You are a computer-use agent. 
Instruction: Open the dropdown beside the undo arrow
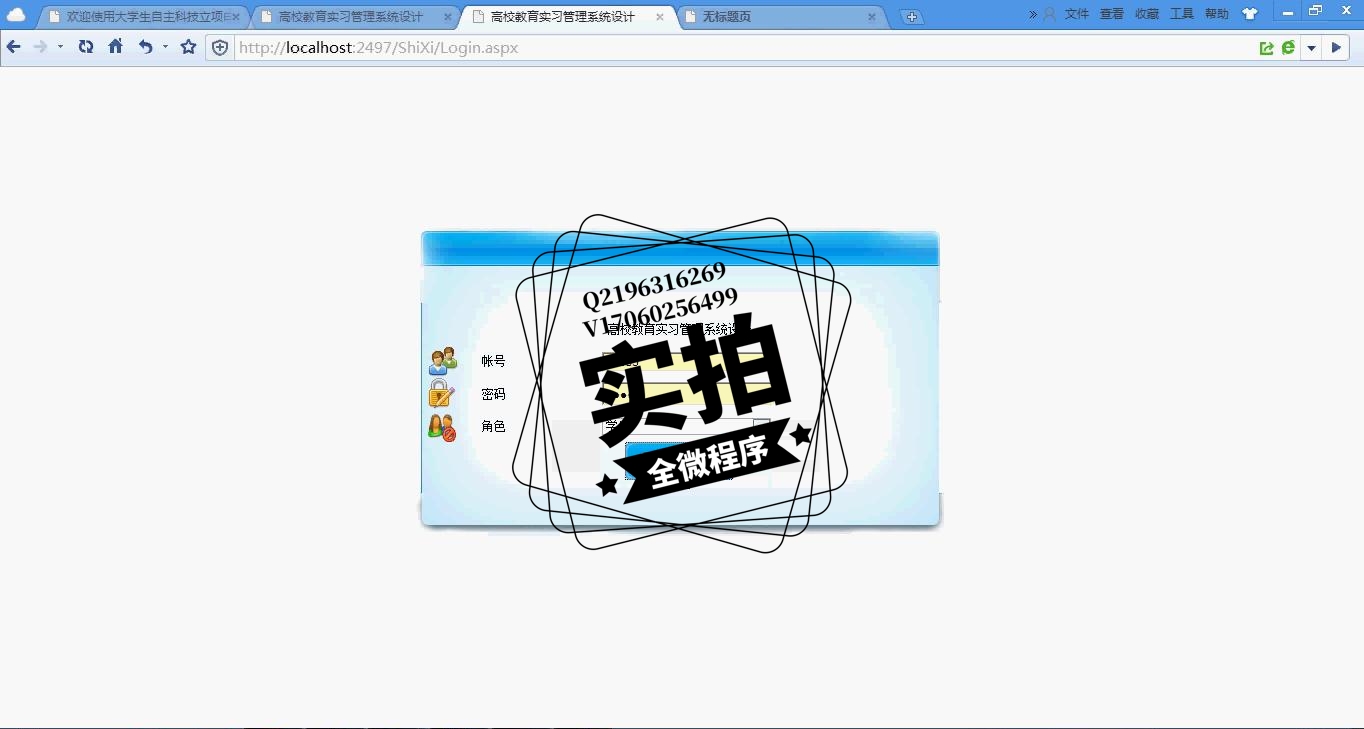click(165, 47)
